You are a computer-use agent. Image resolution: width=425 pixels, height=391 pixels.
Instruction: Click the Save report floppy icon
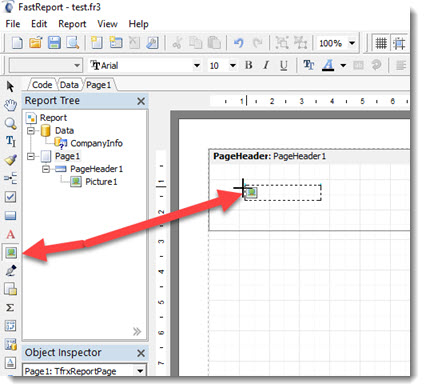point(54,43)
